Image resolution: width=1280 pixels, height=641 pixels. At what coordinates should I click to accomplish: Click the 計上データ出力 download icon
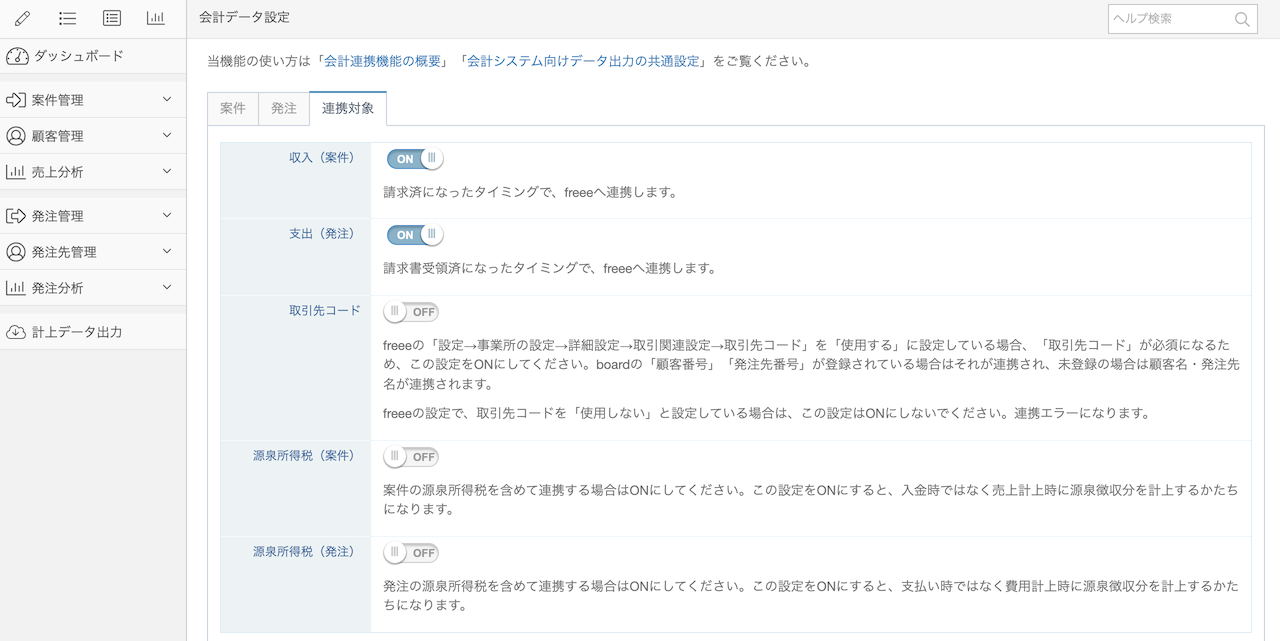[16, 332]
